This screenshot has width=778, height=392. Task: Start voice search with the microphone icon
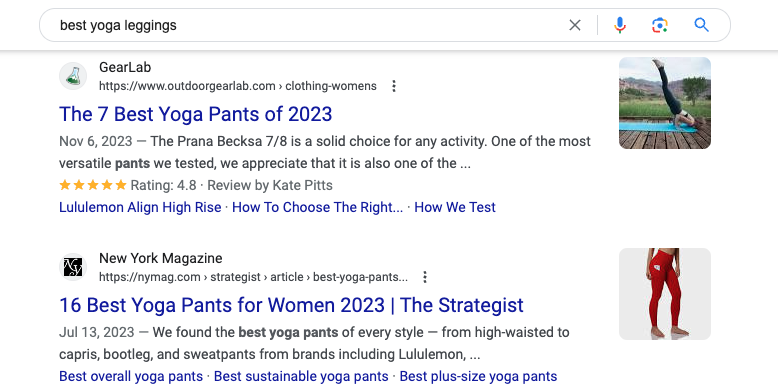[x=620, y=25]
